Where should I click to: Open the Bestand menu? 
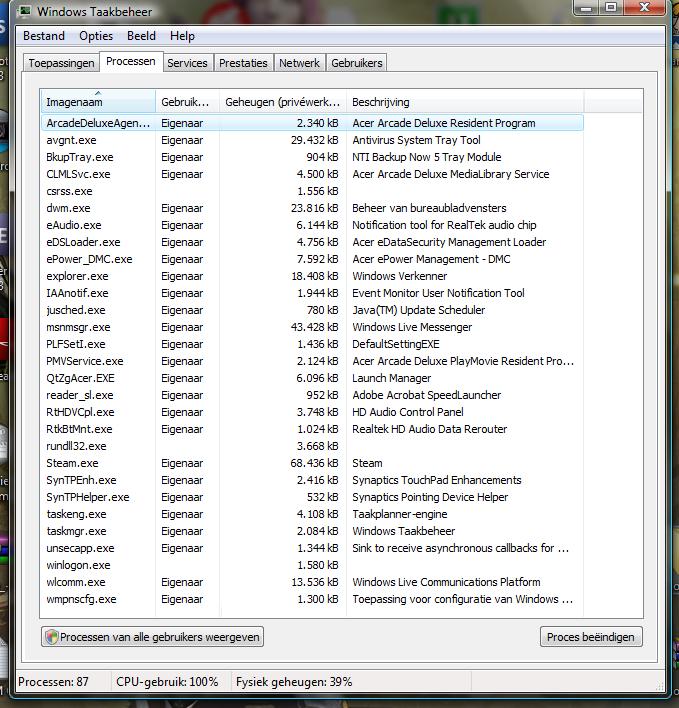pyautogui.click(x=44, y=36)
